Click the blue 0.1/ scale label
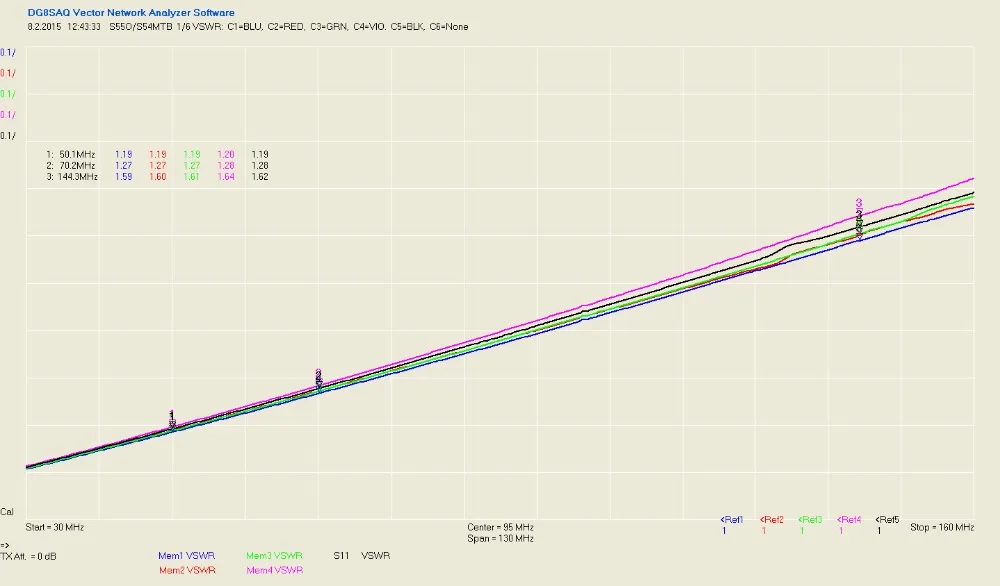This screenshot has width=1000, height=586. pyautogui.click(x=8, y=52)
